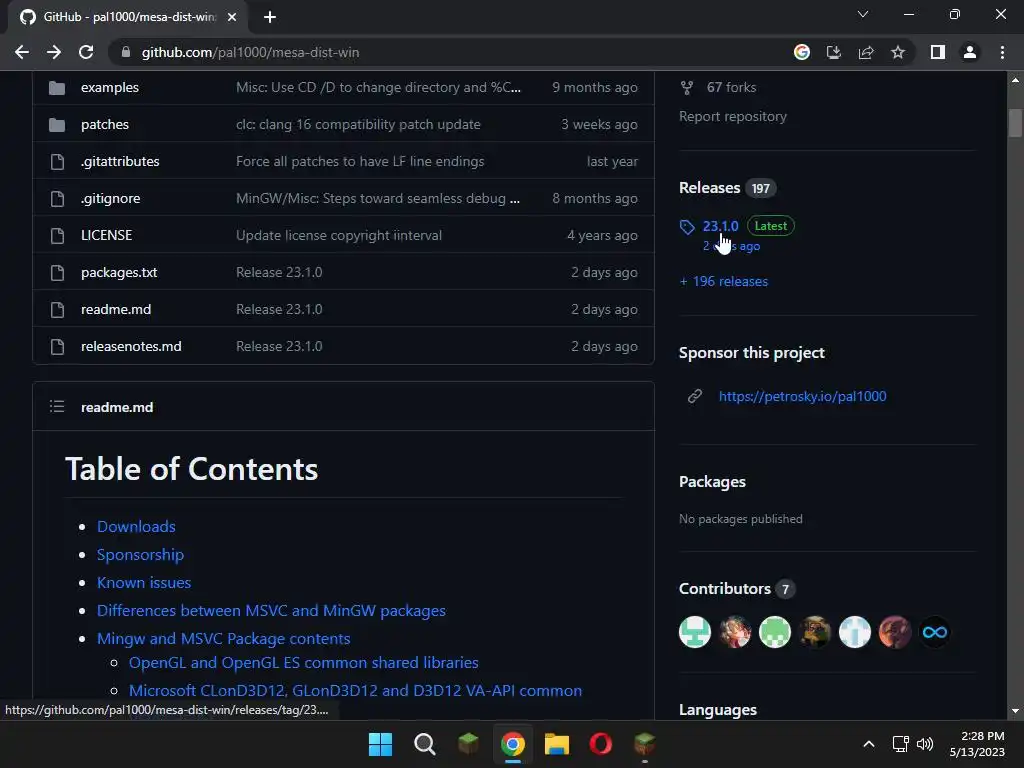
Task: Click the Google icon in address bar
Action: (x=801, y=52)
